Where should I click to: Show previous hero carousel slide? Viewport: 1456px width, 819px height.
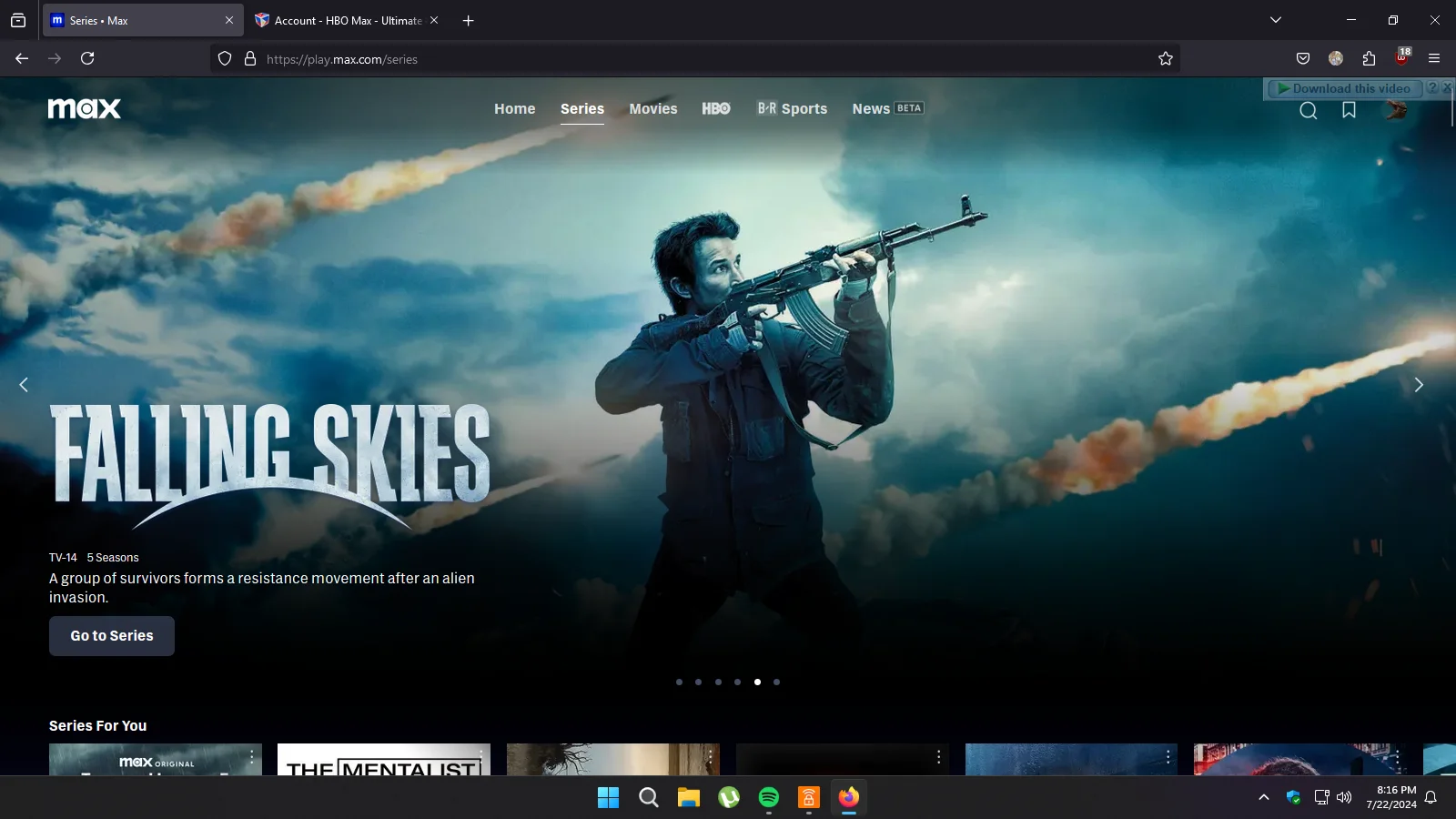[x=24, y=385]
